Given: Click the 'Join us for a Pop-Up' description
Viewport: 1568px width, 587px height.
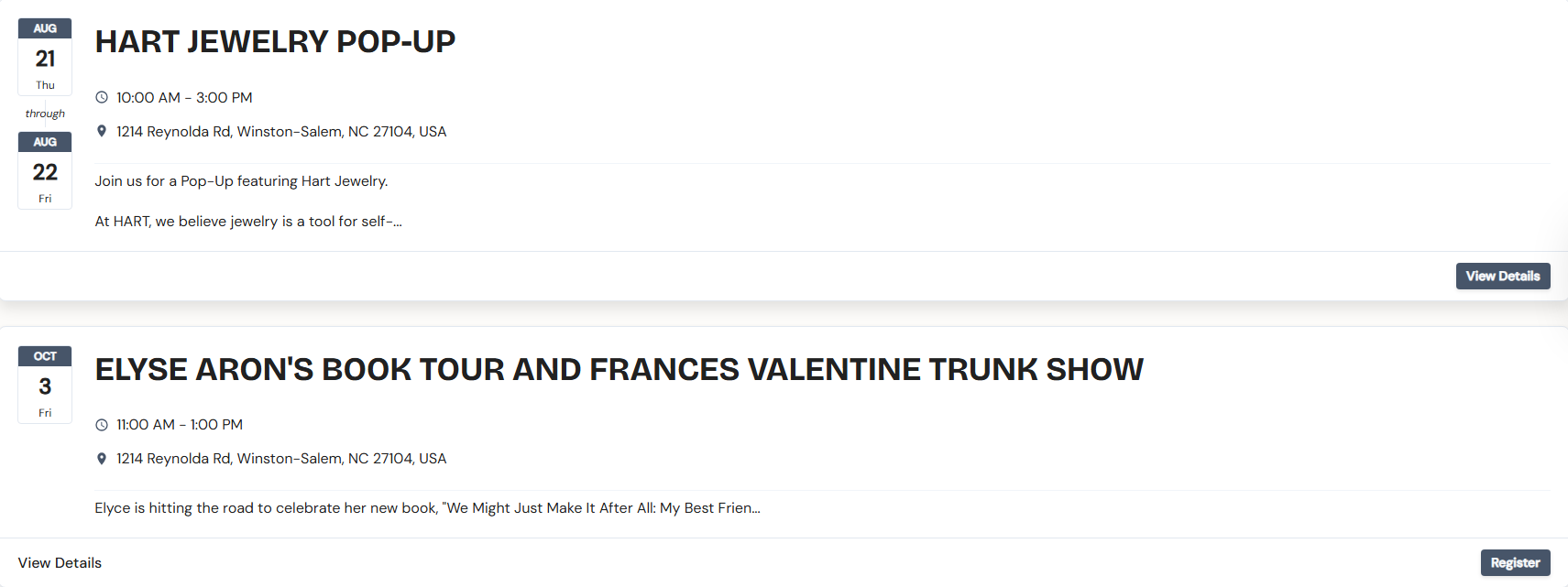Looking at the screenshot, I should point(241,181).
